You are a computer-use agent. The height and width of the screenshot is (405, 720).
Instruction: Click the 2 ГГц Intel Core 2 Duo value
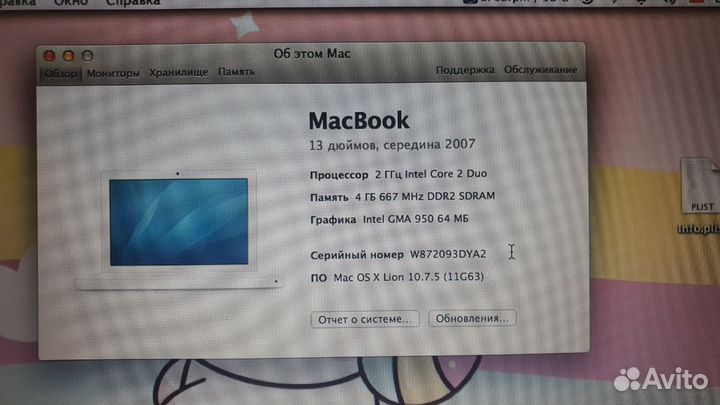click(431, 174)
